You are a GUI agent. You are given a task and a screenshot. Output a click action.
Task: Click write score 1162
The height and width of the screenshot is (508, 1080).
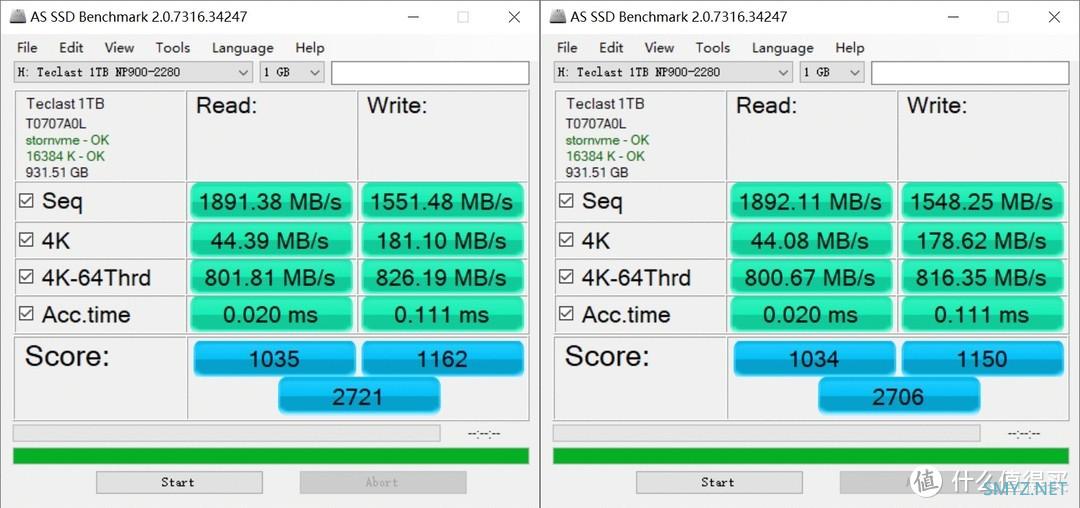[443, 358]
